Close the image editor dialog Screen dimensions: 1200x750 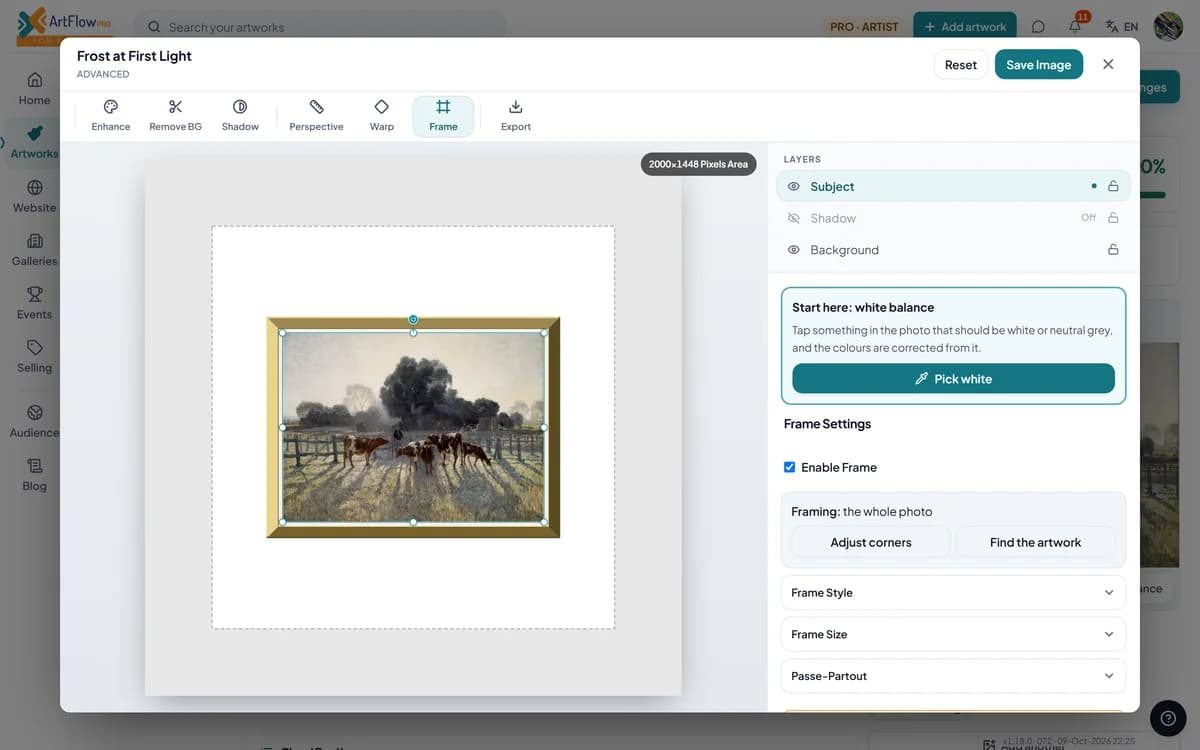pyautogui.click(x=1108, y=64)
